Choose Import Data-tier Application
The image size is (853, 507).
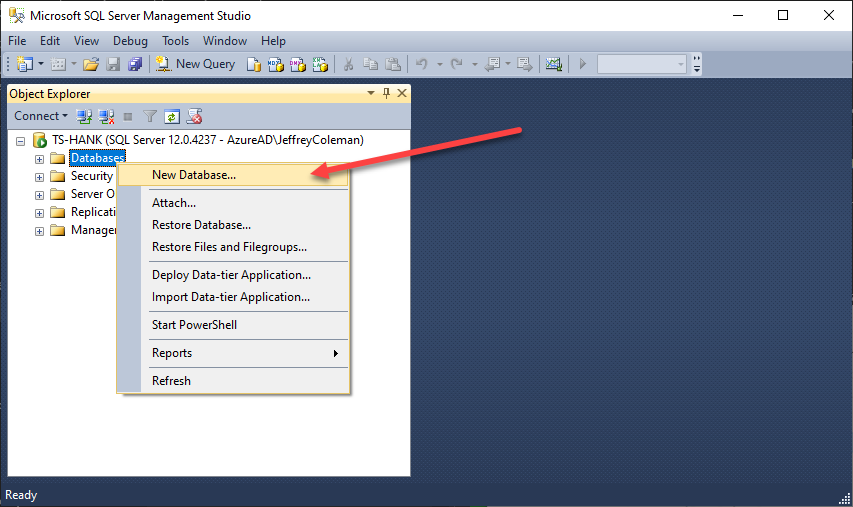point(233,297)
